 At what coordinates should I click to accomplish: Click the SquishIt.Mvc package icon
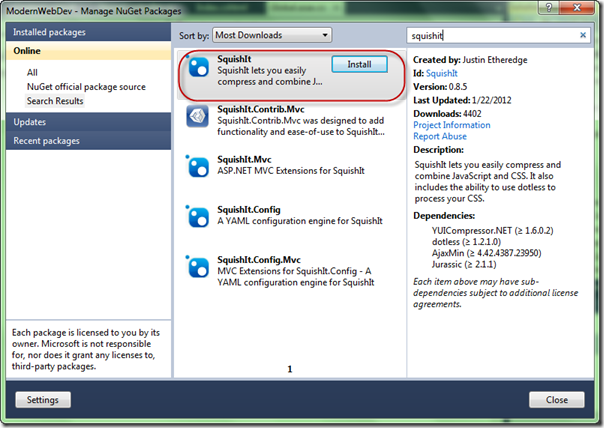click(x=198, y=165)
